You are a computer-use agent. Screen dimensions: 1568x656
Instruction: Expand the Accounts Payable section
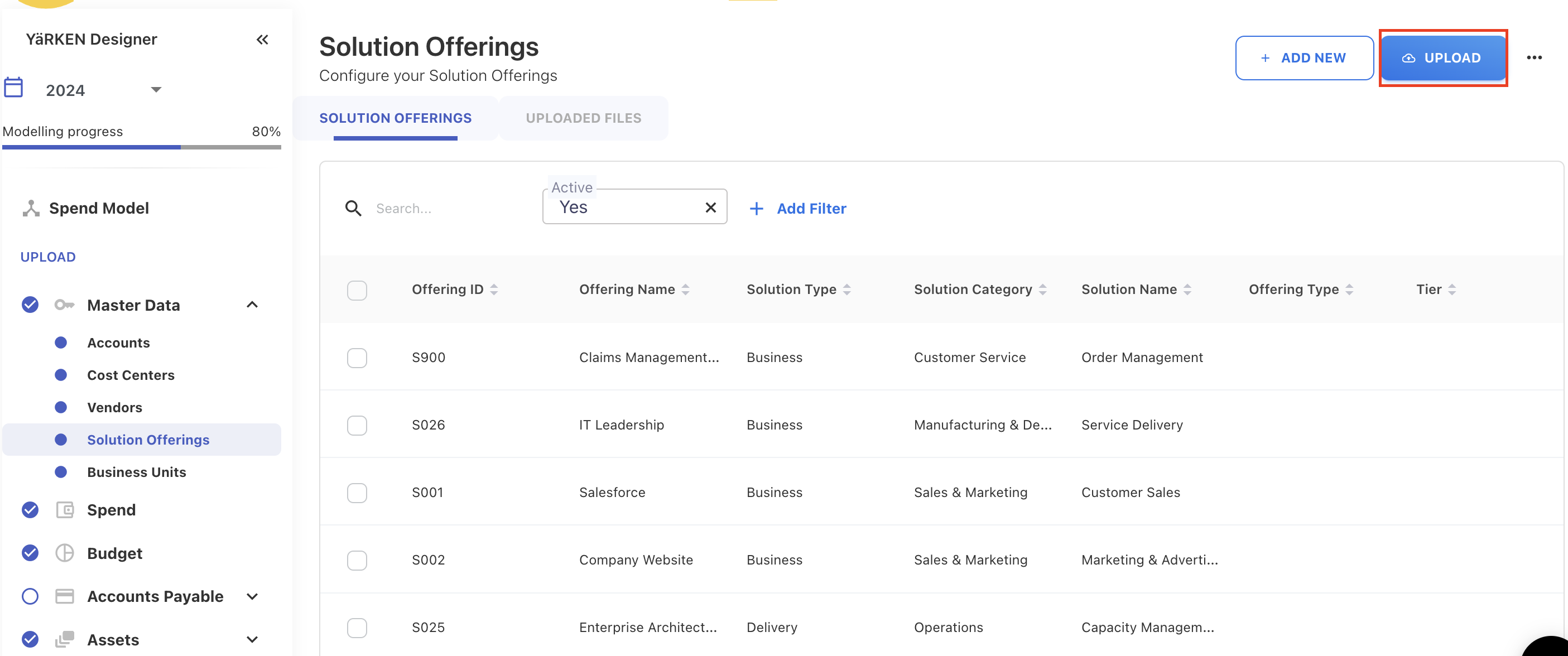point(252,596)
